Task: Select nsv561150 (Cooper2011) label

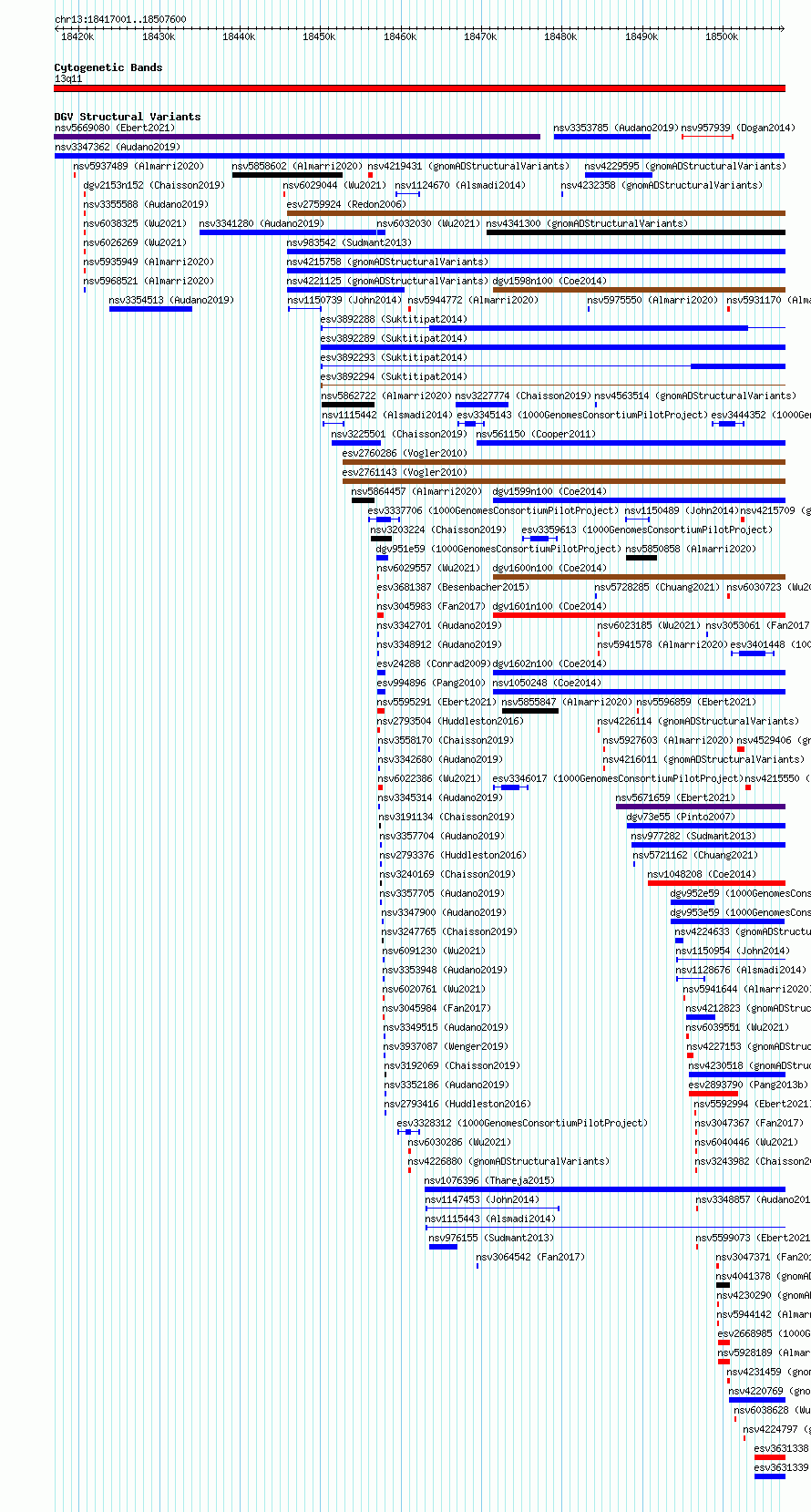Action: pyautogui.click(x=536, y=434)
